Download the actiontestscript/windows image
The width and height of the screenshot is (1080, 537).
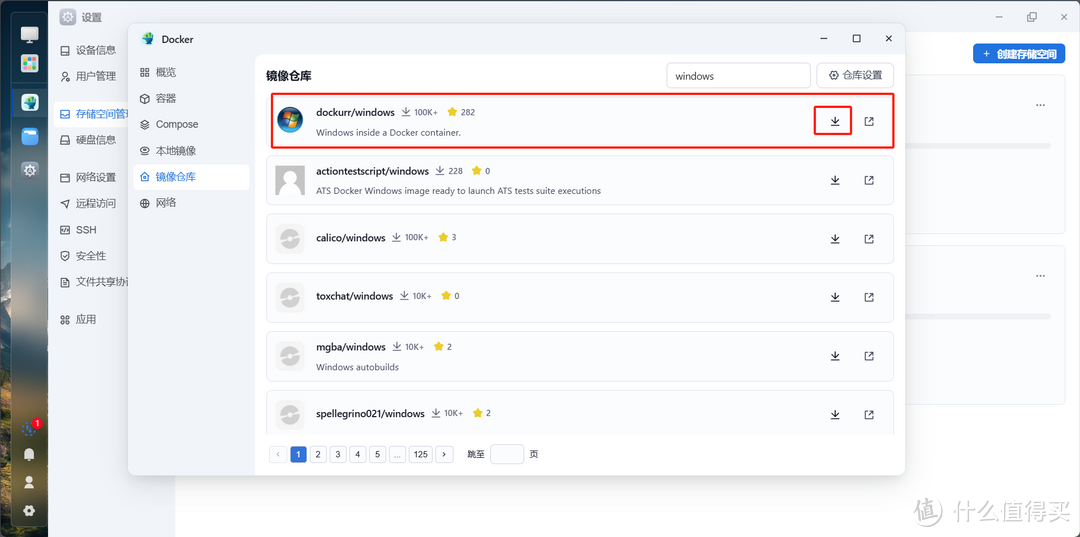[x=835, y=180]
